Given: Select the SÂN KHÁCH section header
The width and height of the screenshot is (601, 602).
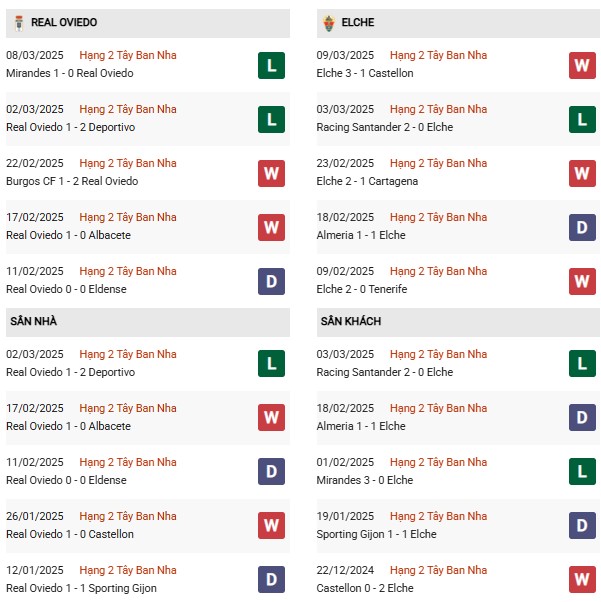Looking at the screenshot, I should click(x=458, y=321).
